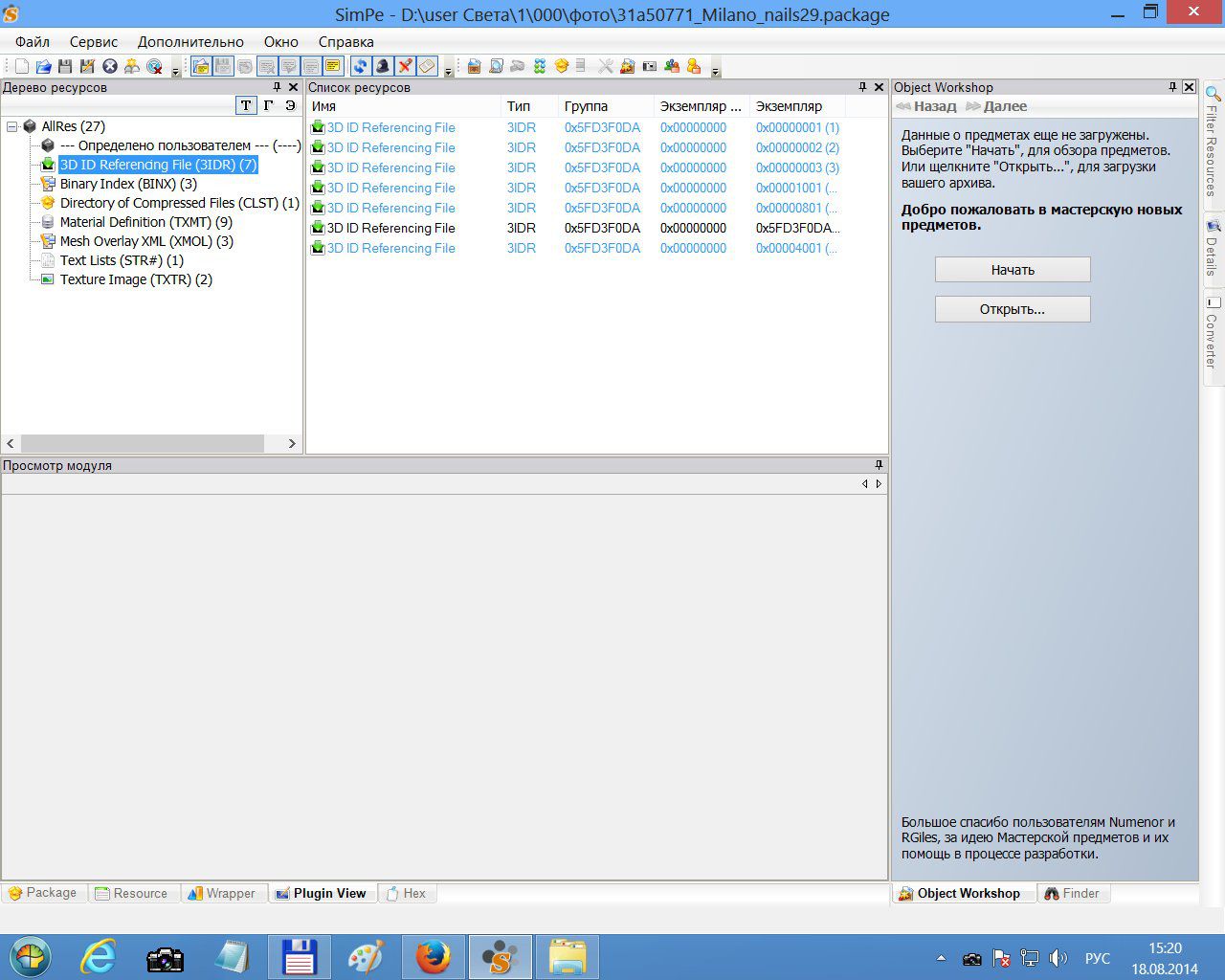Click the green four-dots toolbar icon
The width and height of the screenshot is (1225, 980).
coord(540,66)
